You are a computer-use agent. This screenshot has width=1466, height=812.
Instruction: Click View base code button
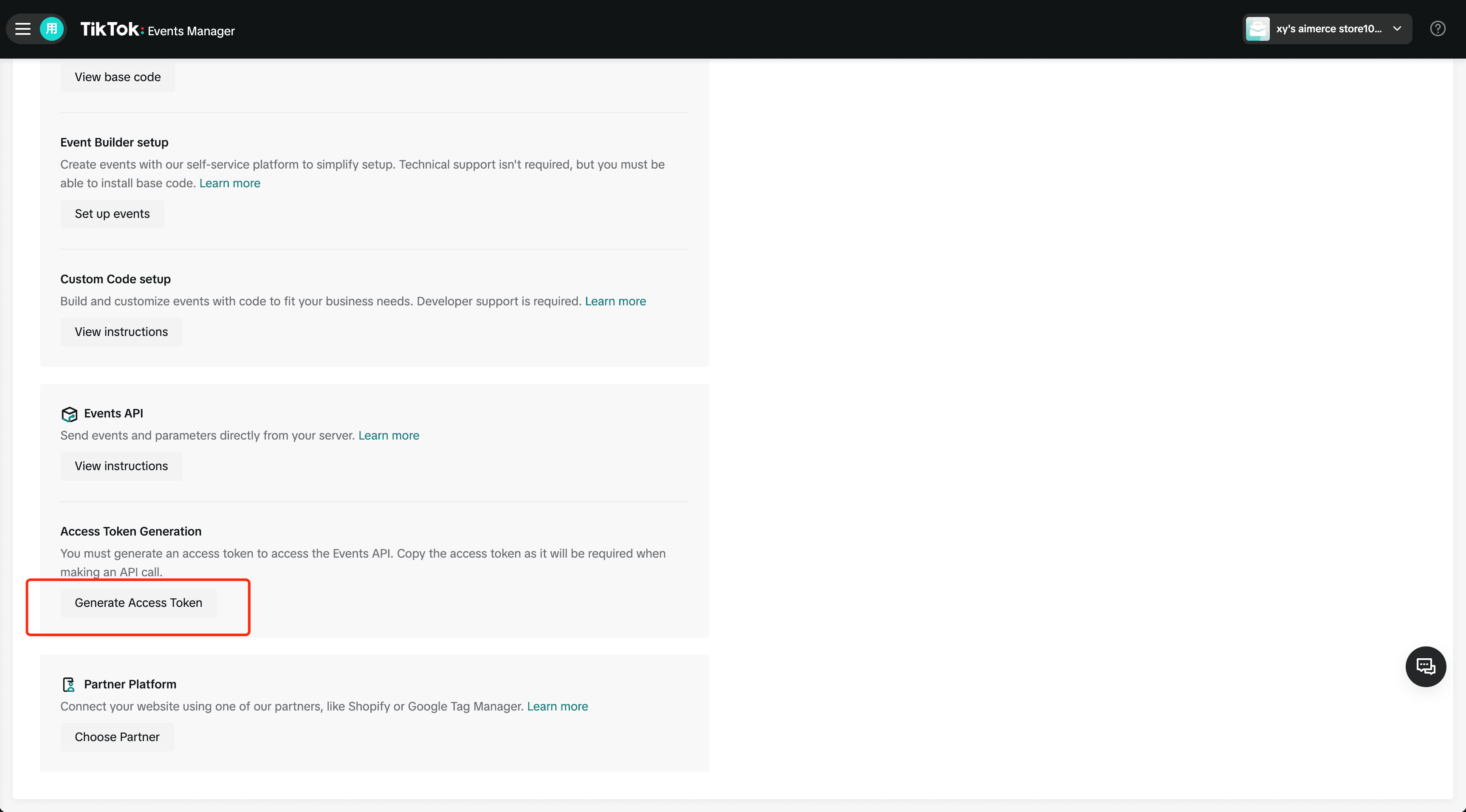click(x=118, y=77)
